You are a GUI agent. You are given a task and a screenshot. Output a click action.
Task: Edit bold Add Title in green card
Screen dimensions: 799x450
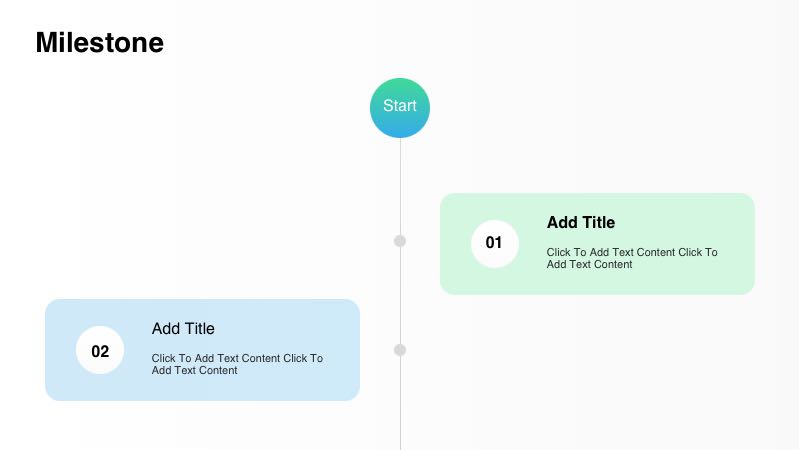581,222
